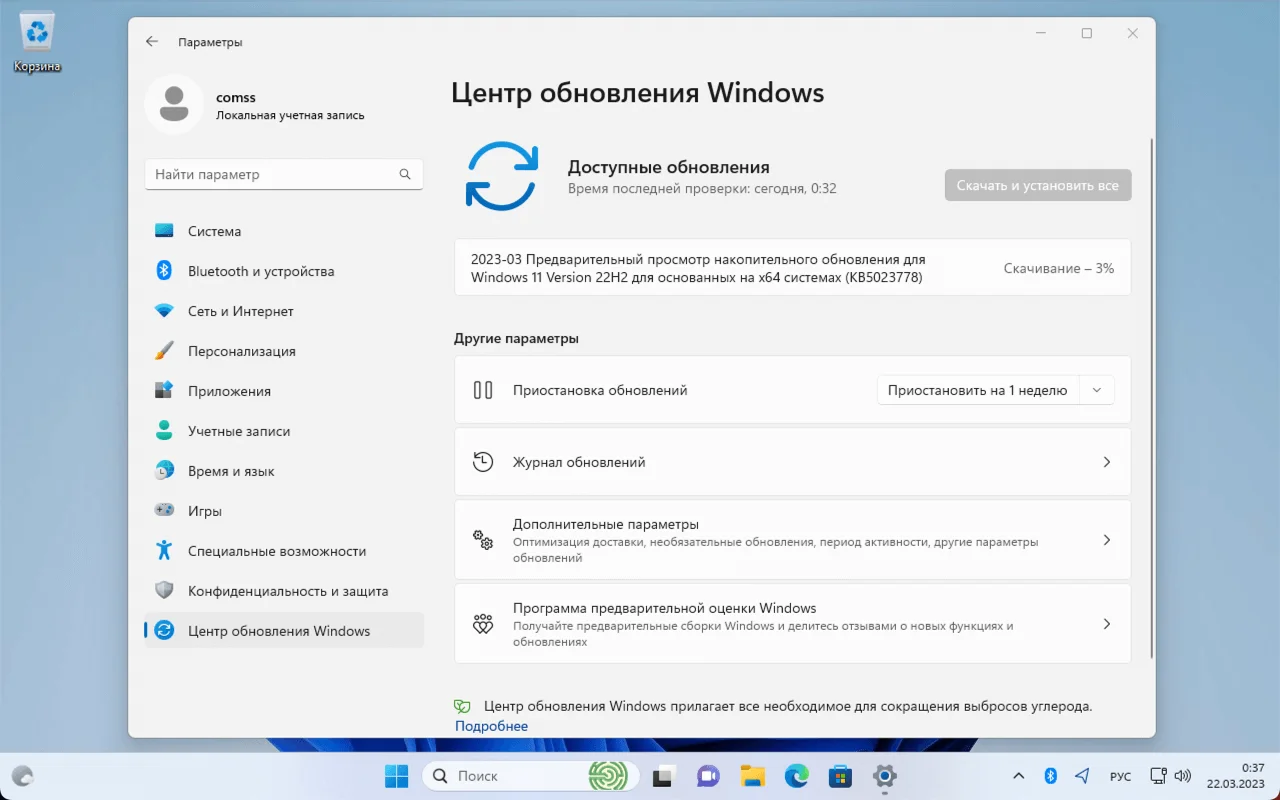Image resolution: width=1280 pixels, height=800 pixels.
Task: Click the settings page vertical scrollbar
Action: (x=1151, y=398)
